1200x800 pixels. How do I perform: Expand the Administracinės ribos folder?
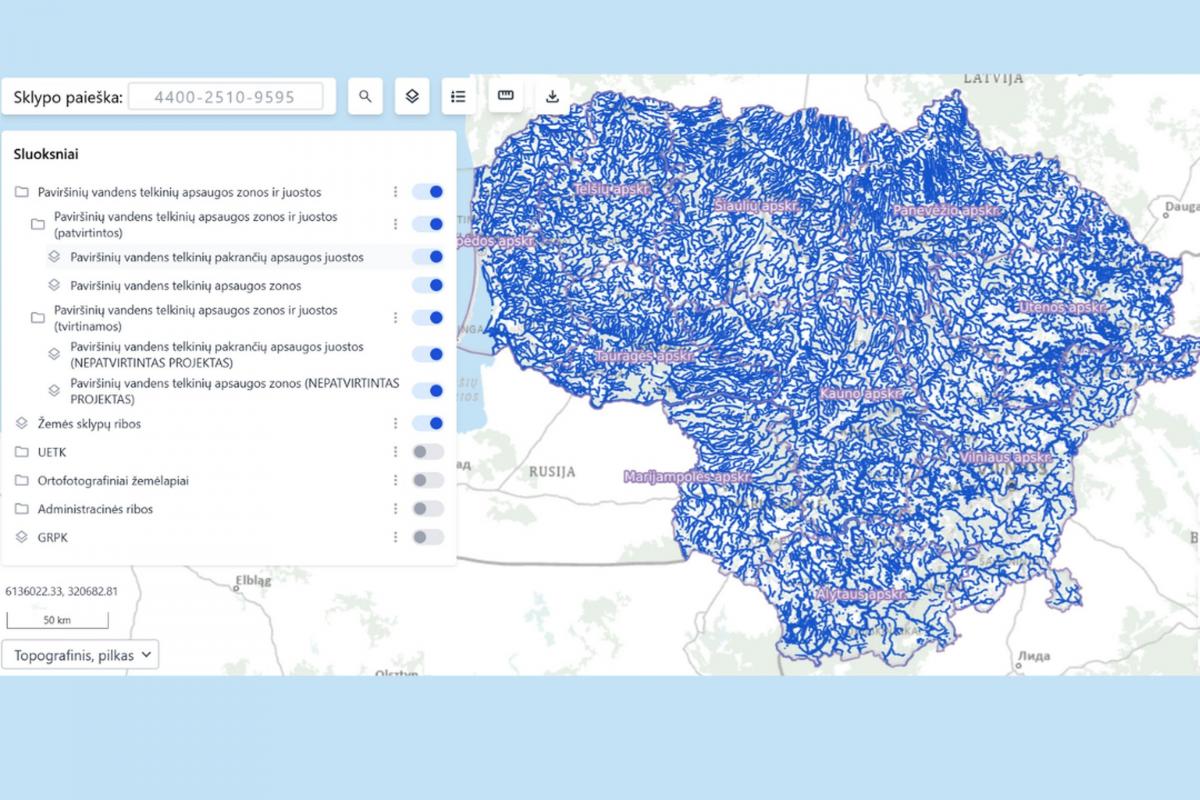22,509
